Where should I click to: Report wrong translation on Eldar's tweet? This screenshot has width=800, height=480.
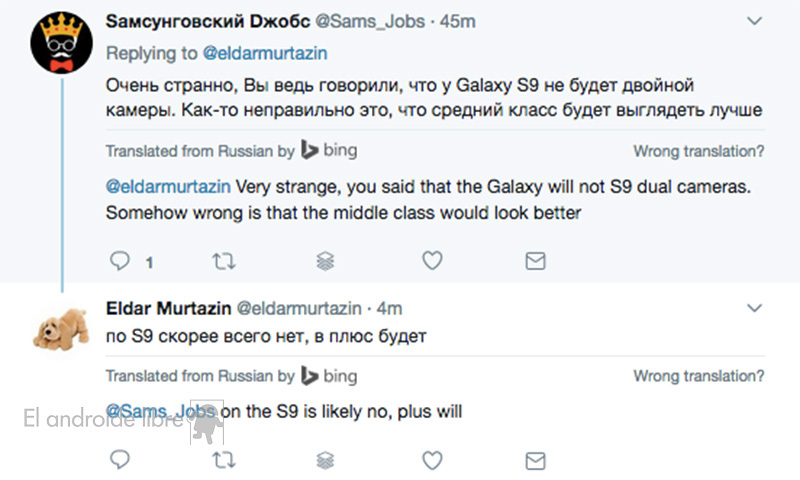[x=699, y=377]
